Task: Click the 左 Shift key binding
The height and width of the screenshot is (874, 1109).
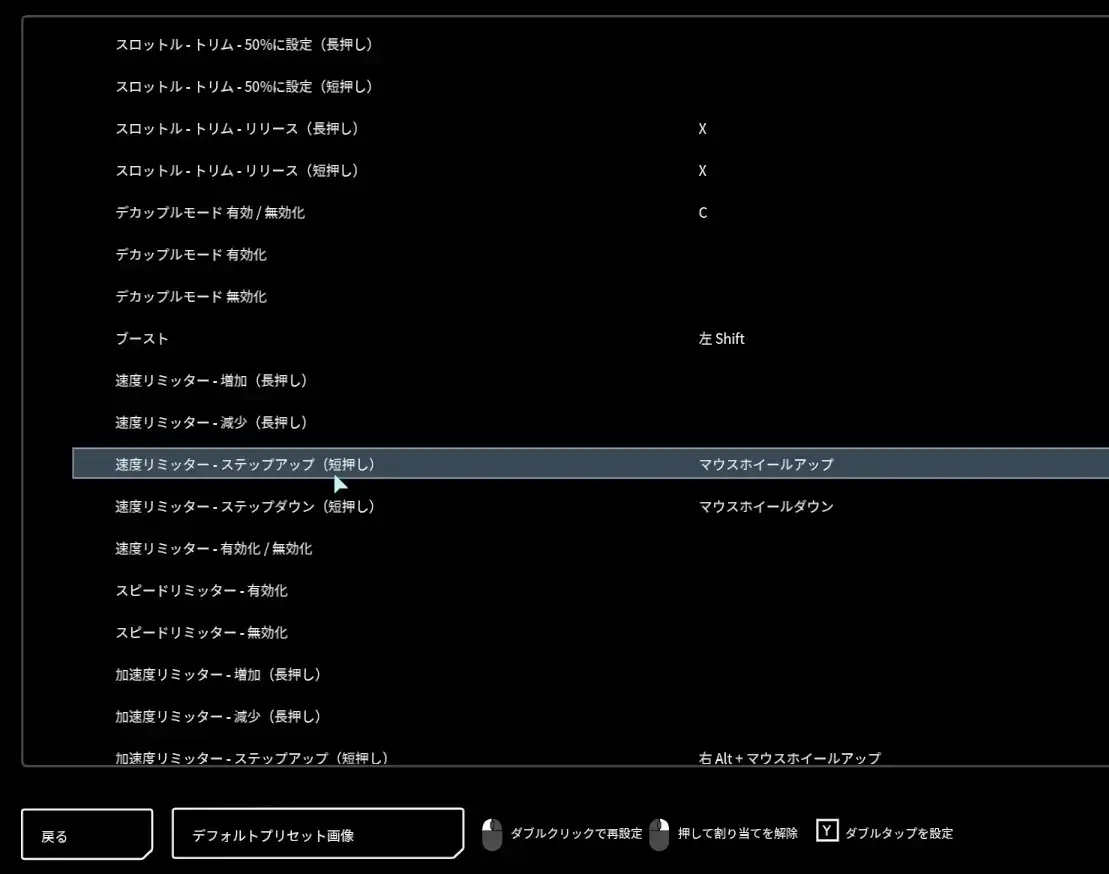Action: 721,339
